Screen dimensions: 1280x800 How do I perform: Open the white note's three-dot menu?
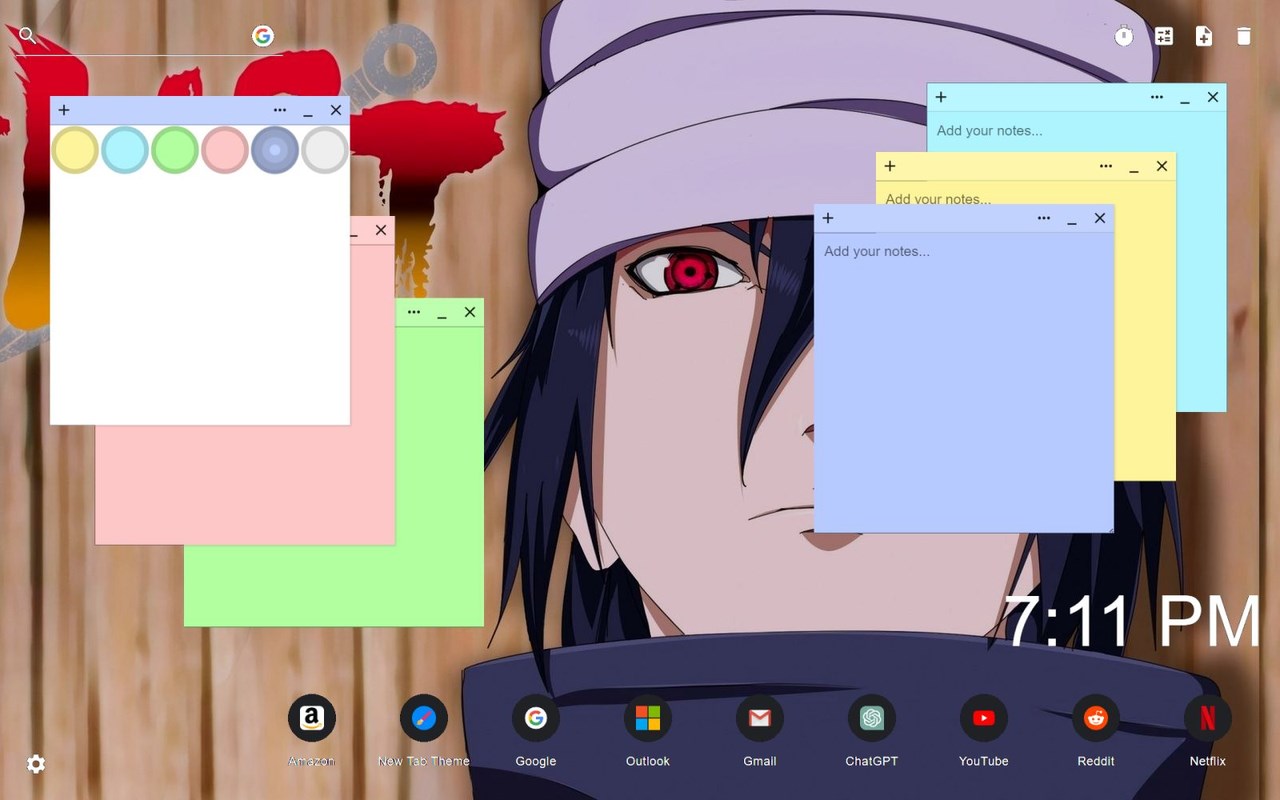(280, 110)
